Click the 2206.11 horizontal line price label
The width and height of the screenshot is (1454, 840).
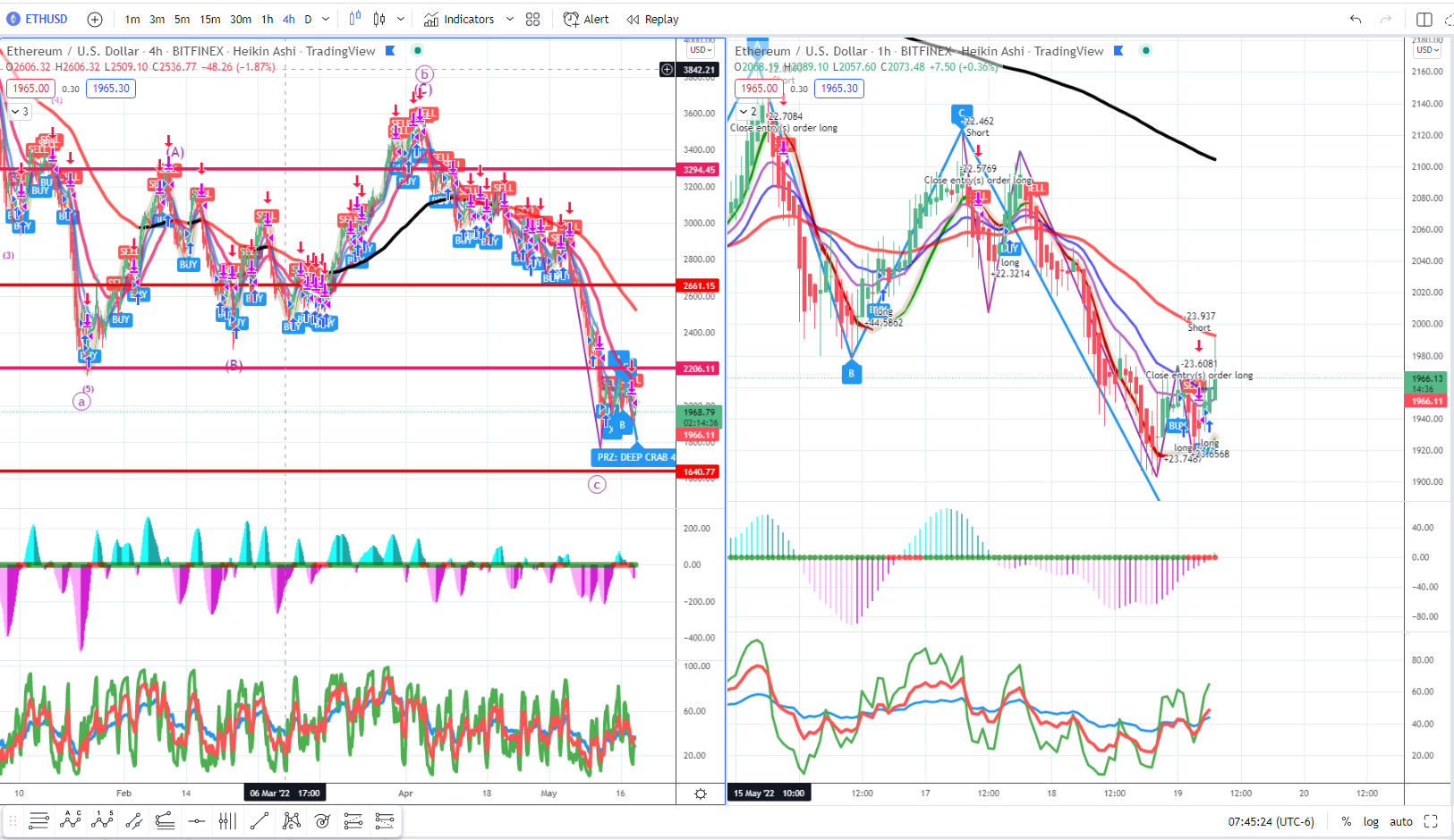click(x=700, y=368)
